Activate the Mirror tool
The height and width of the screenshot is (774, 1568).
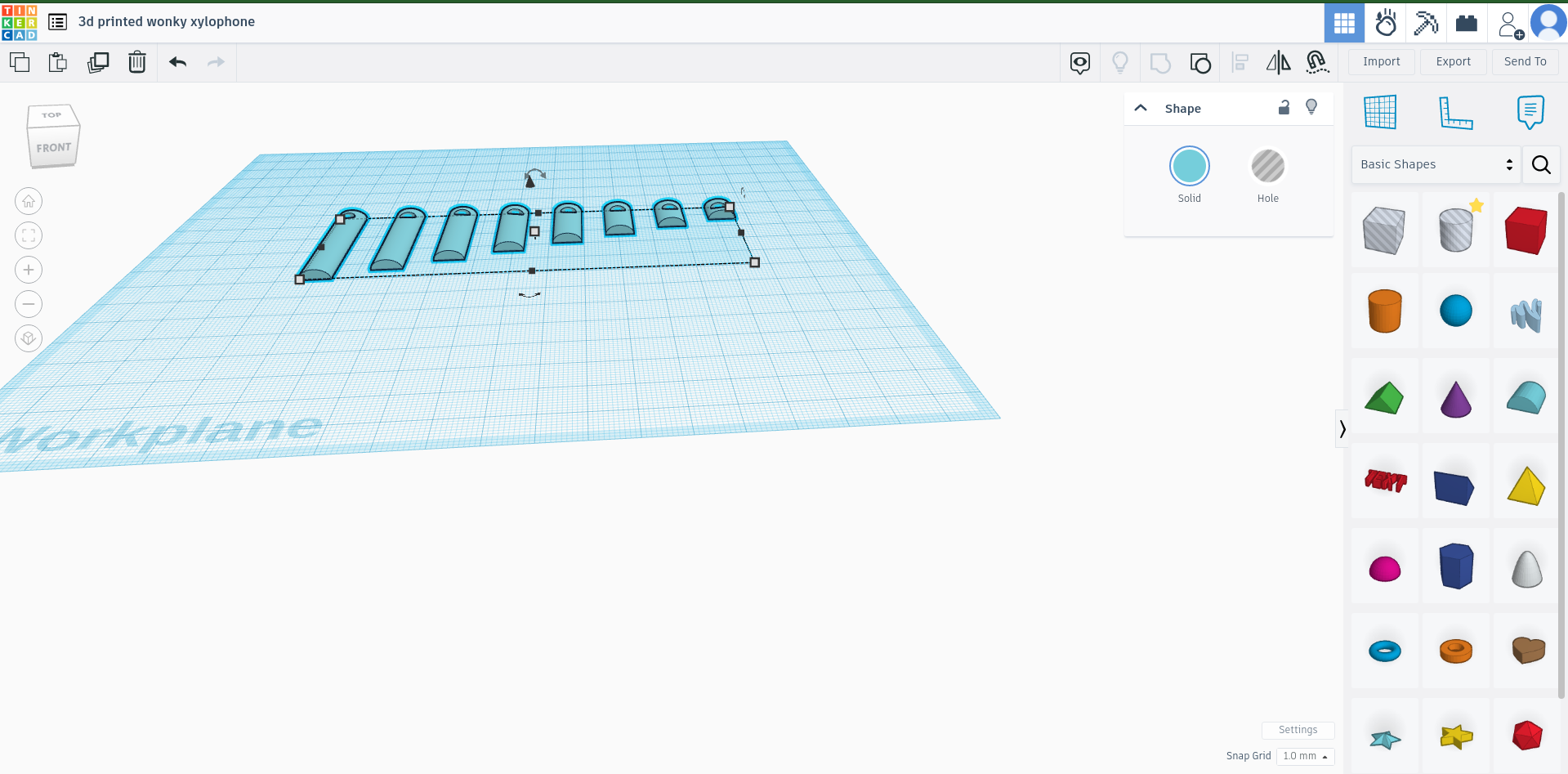[1278, 62]
